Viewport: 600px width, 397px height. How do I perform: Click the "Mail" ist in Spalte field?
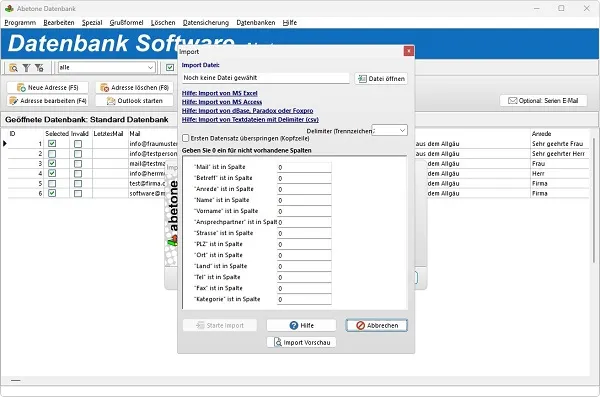point(304,167)
